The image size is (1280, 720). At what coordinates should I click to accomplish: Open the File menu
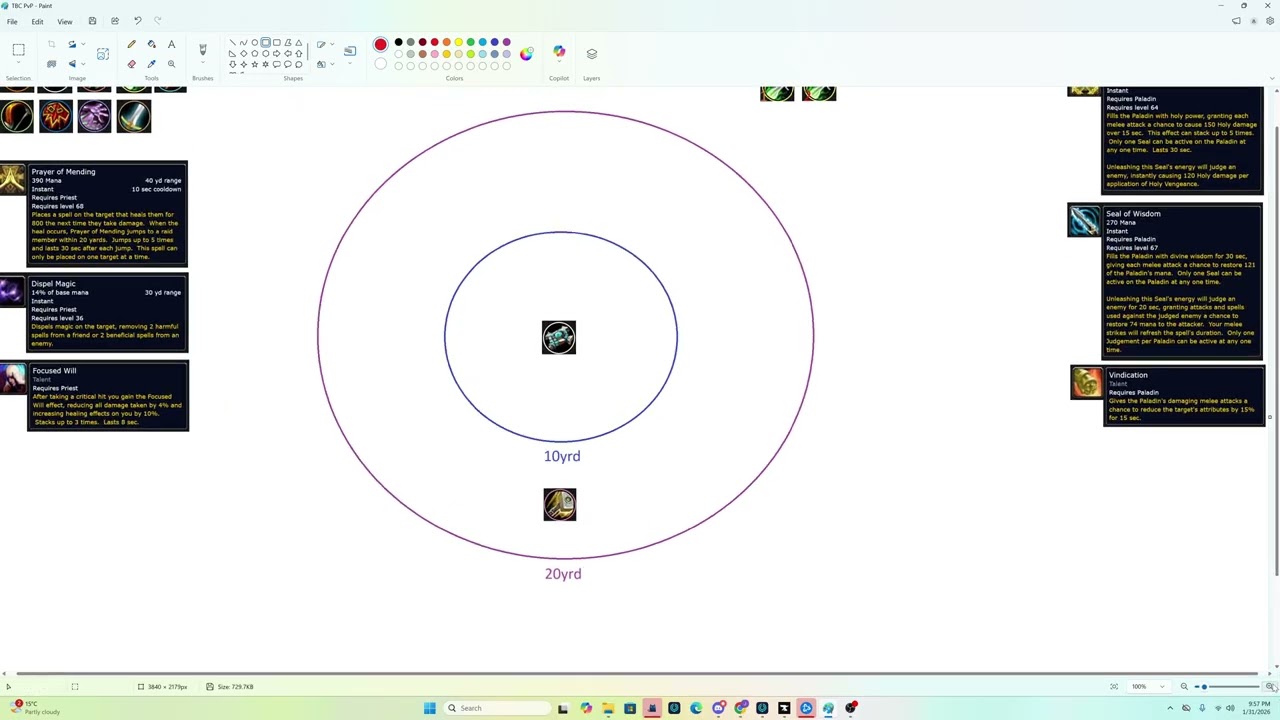click(x=12, y=21)
